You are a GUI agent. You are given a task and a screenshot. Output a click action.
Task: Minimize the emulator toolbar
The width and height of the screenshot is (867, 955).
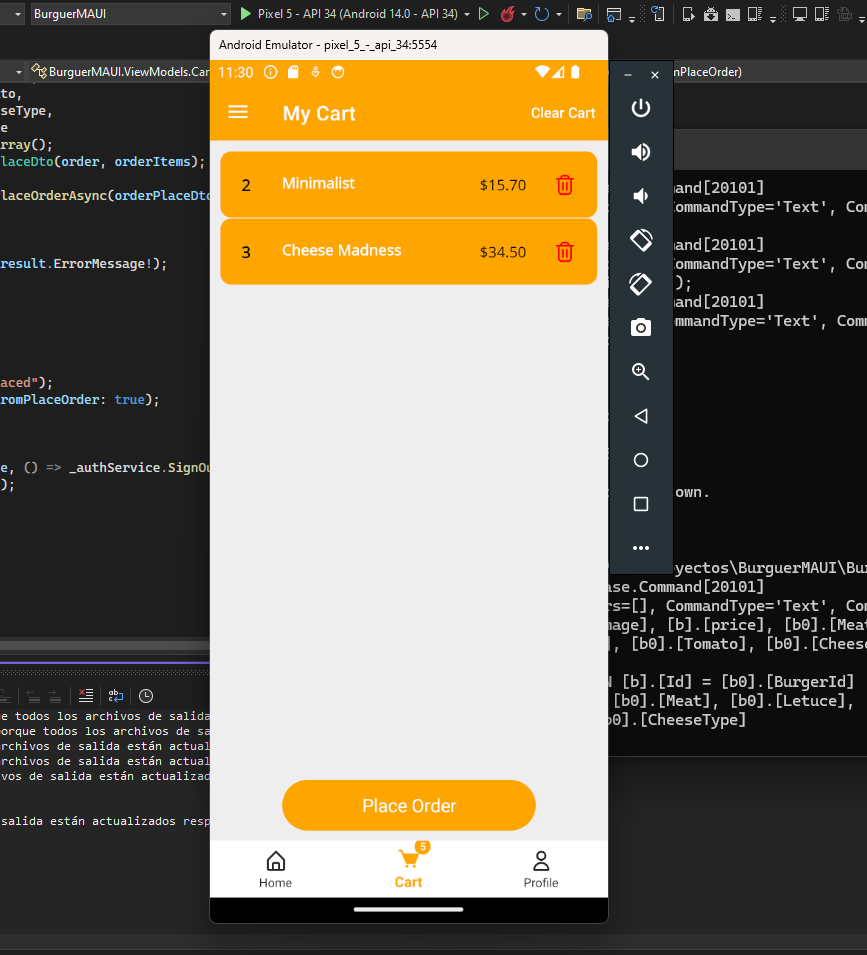pyautogui.click(x=628, y=75)
